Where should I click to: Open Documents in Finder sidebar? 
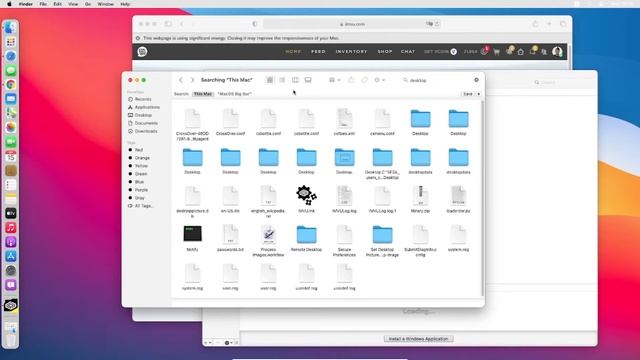(x=146, y=123)
